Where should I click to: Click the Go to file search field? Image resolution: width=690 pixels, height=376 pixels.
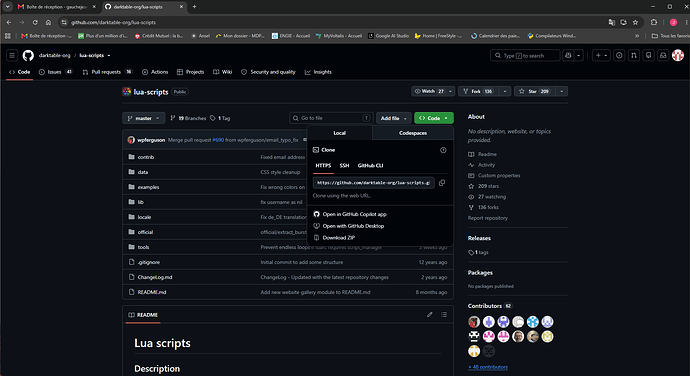tap(331, 118)
